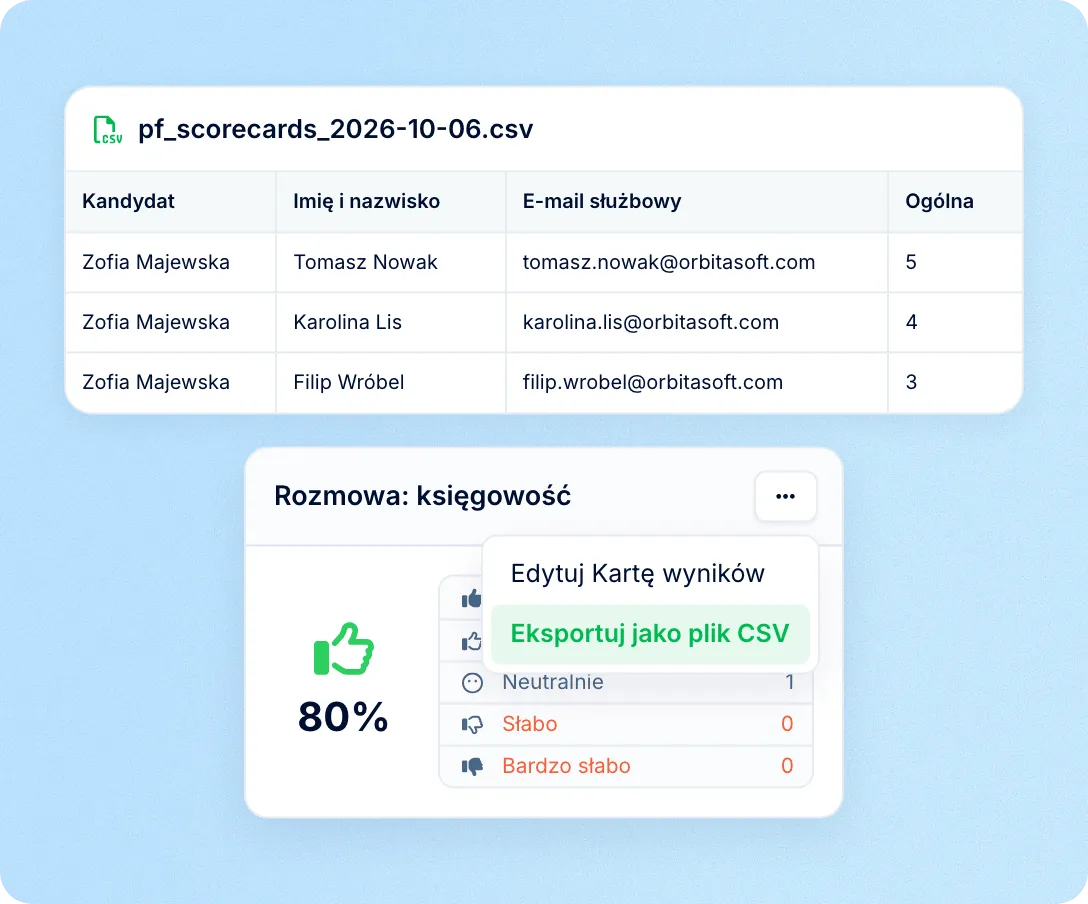This screenshot has width=1088, height=904.
Task: Click the outlined thumbs-up icon in ratings list
Action: click(x=472, y=641)
